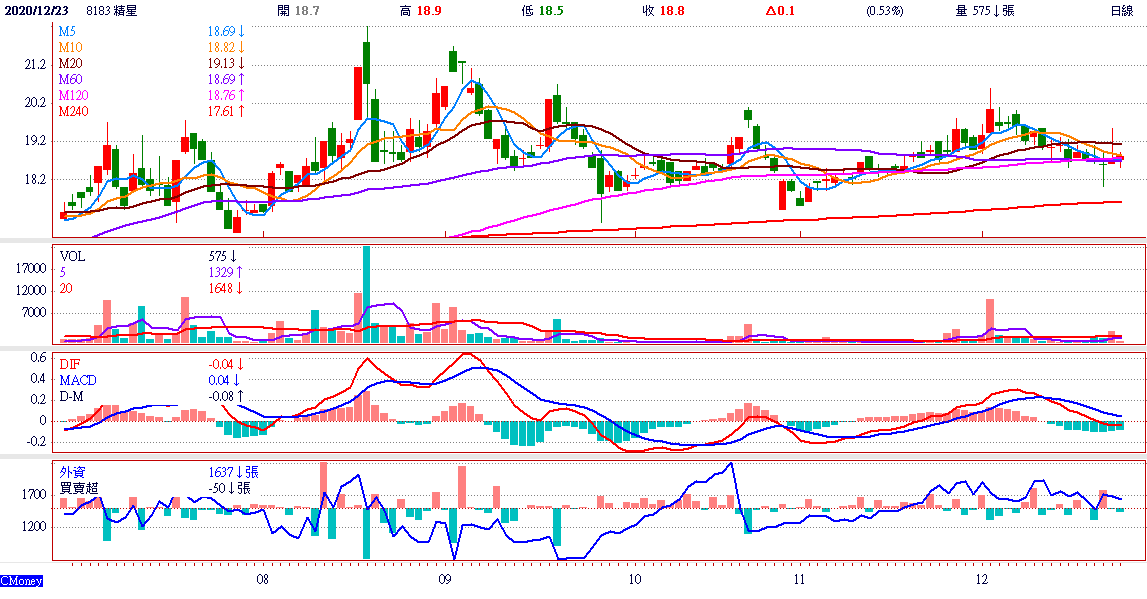Click the VOL label in the volume panel

(72, 256)
